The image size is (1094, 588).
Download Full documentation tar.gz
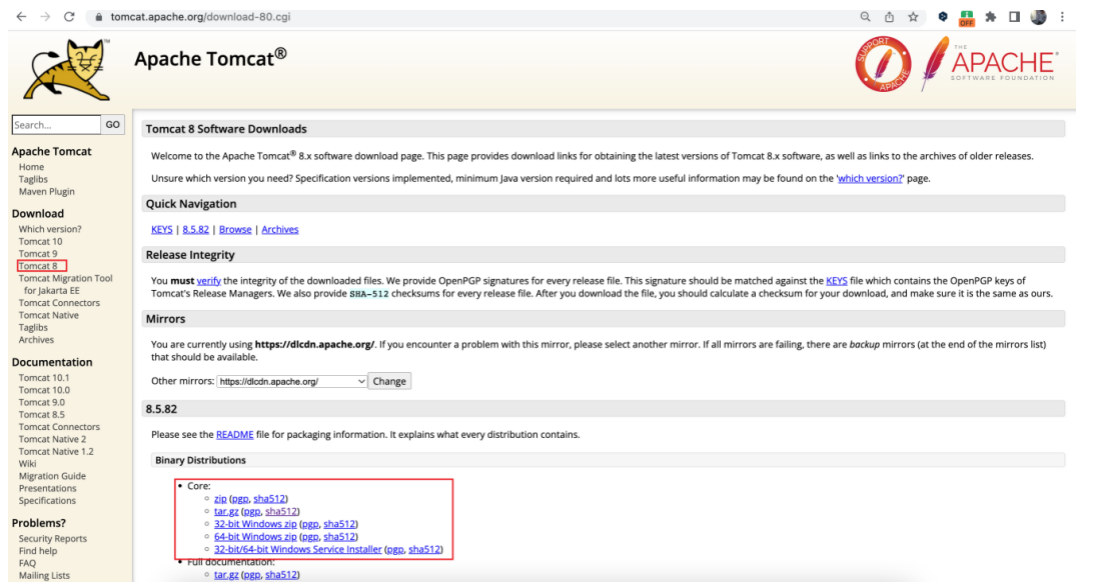pos(226,575)
